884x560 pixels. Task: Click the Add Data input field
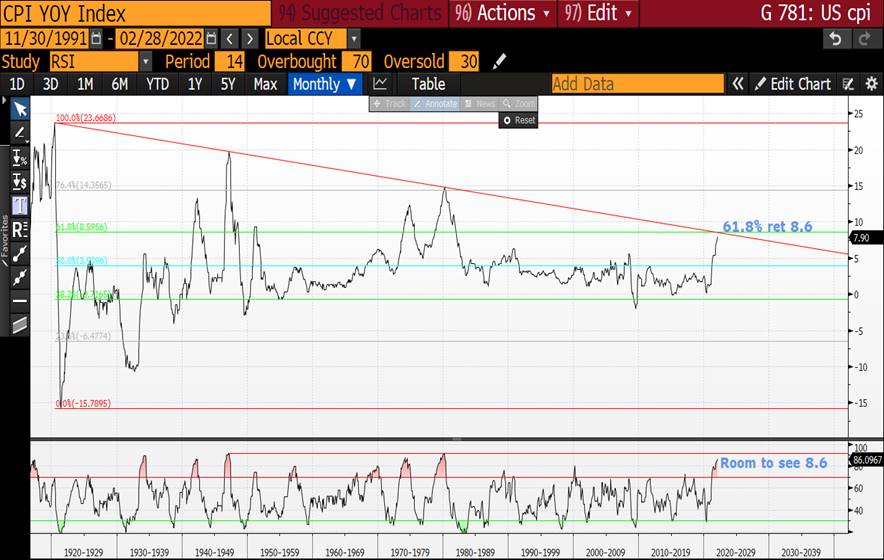[638, 84]
